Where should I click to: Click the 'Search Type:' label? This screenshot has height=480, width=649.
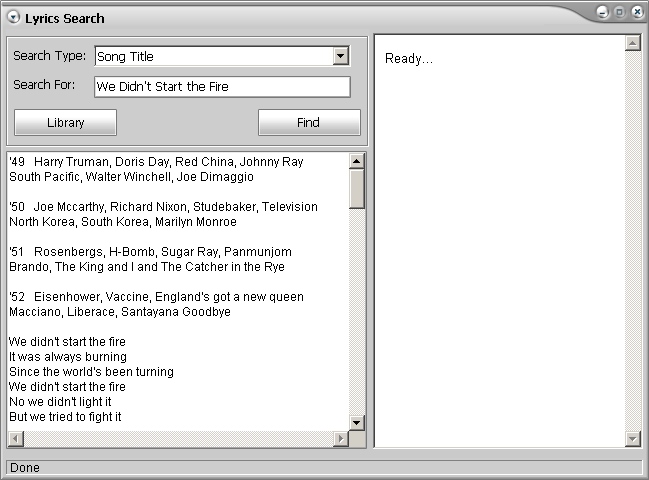49,55
